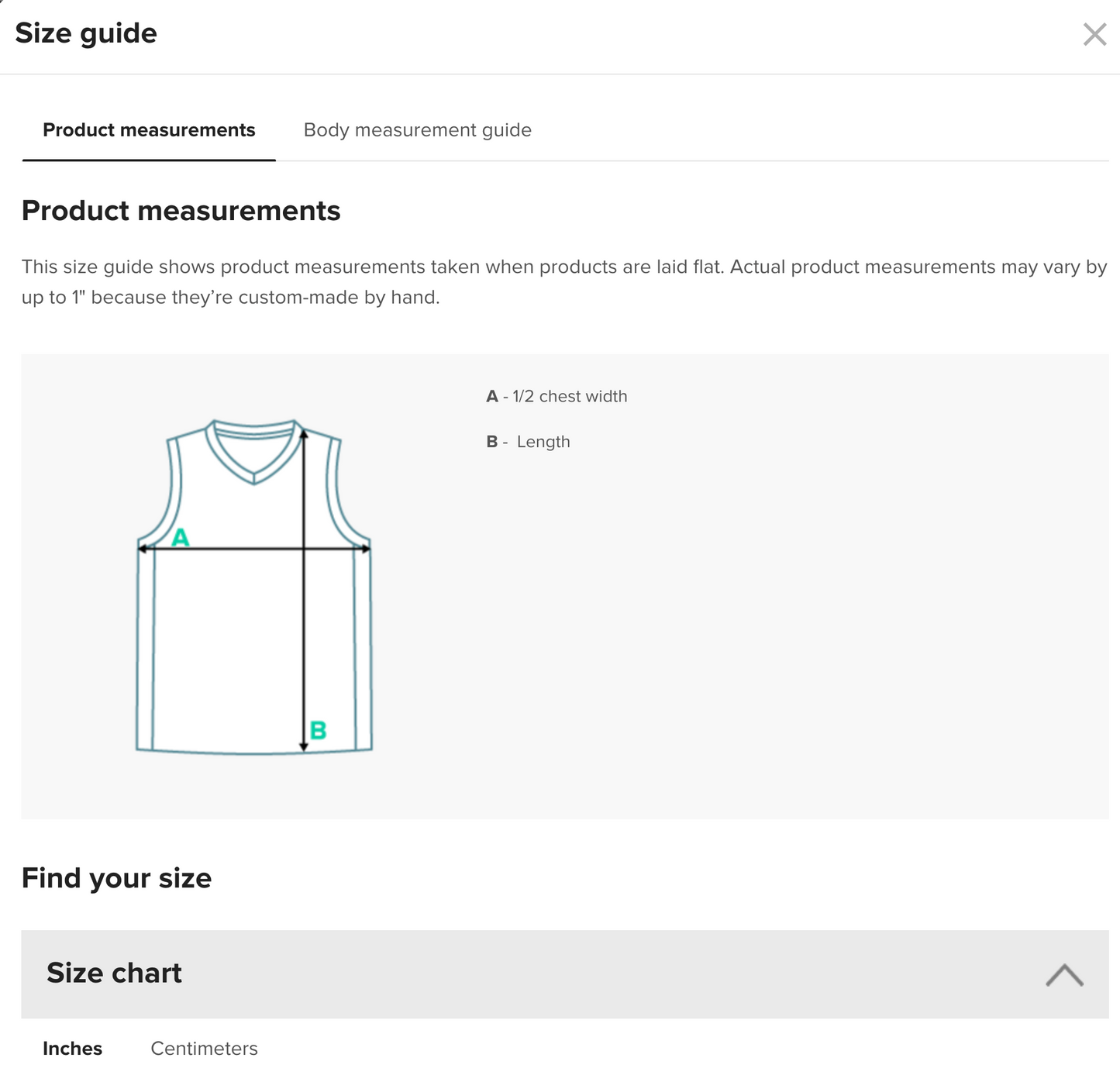Viewport: 1120px width, 1075px height.
Task: Collapse Size chart using chevron arrow
Action: pyautogui.click(x=1063, y=974)
